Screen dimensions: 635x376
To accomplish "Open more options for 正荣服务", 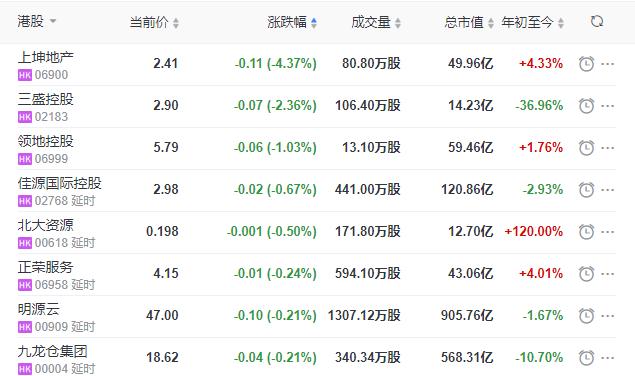I will click(607, 274).
